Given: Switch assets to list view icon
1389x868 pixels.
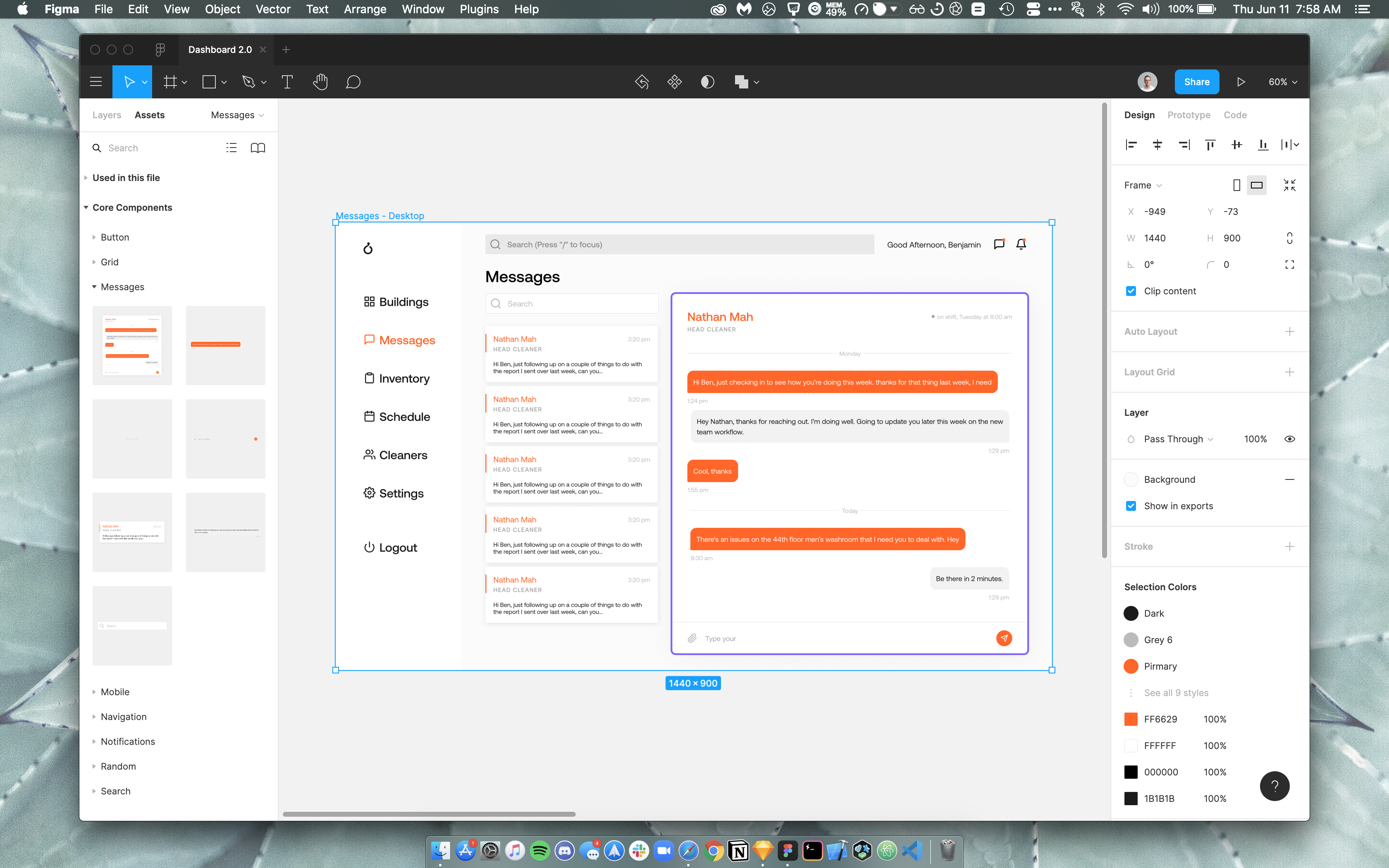Looking at the screenshot, I should [x=231, y=148].
